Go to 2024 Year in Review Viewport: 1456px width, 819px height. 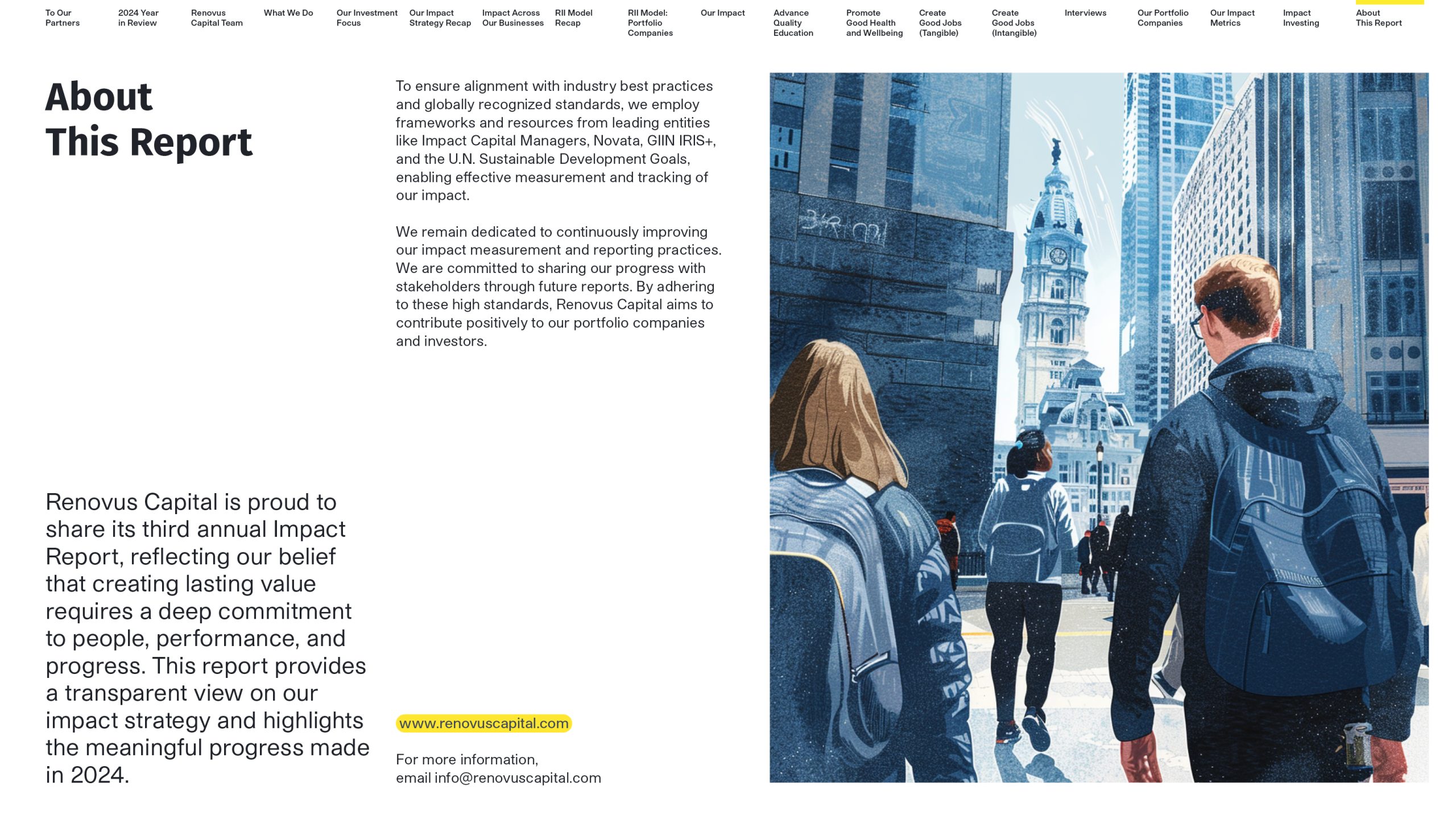138,18
